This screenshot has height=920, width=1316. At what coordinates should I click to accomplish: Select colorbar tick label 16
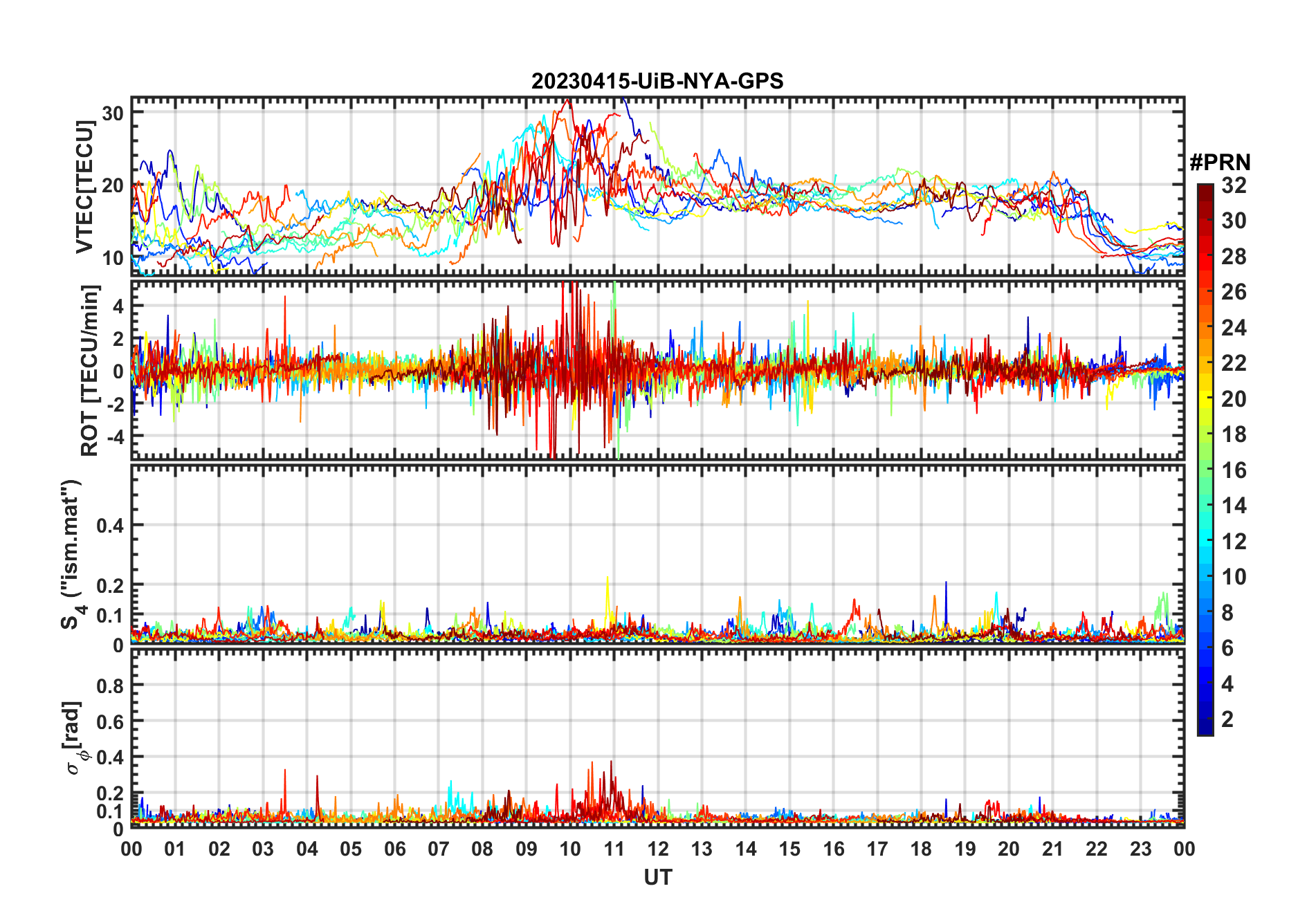tap(1234, 470)
